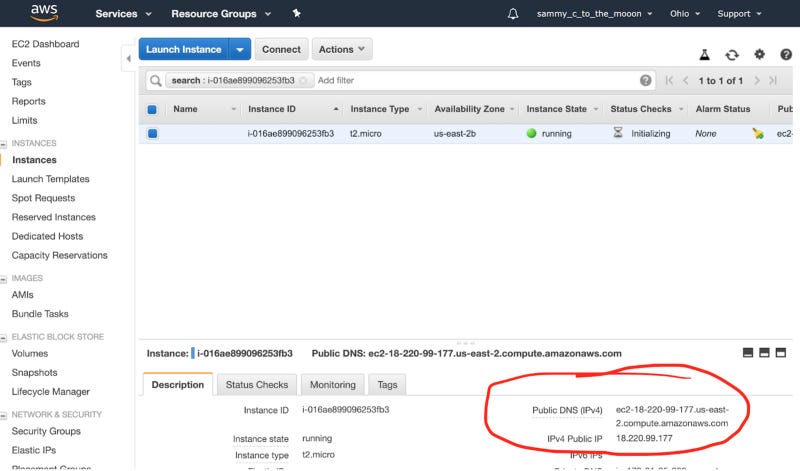Click the pin shortcut icon in header
Image resolution: width=800 pixels, height=471 pixels.
296,13
